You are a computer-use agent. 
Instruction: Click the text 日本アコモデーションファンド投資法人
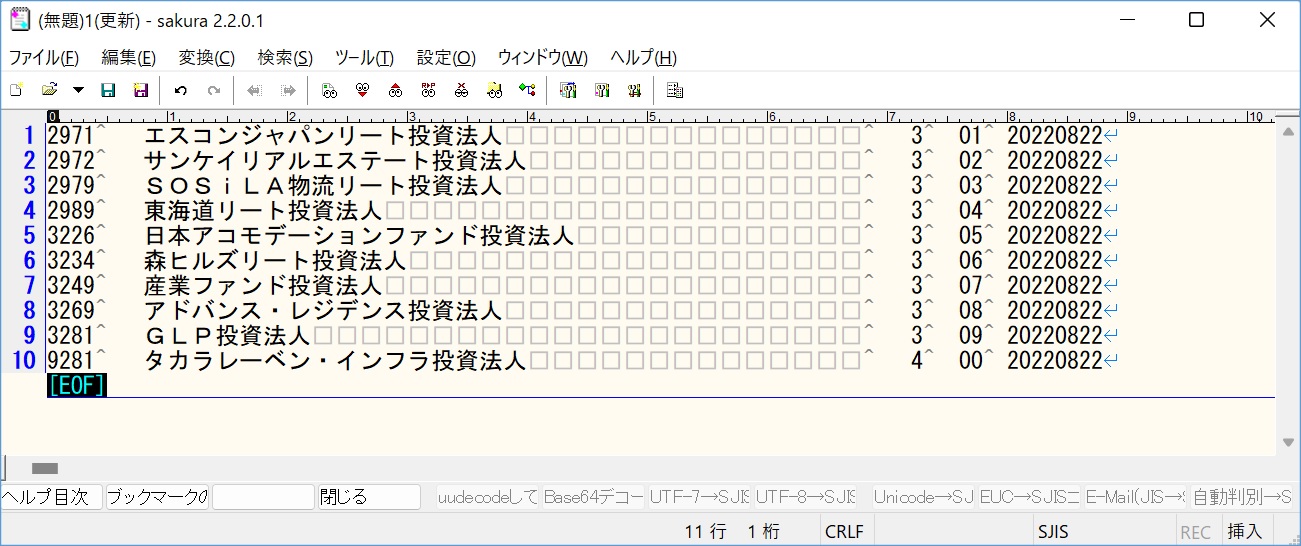(x=359, y=235)
